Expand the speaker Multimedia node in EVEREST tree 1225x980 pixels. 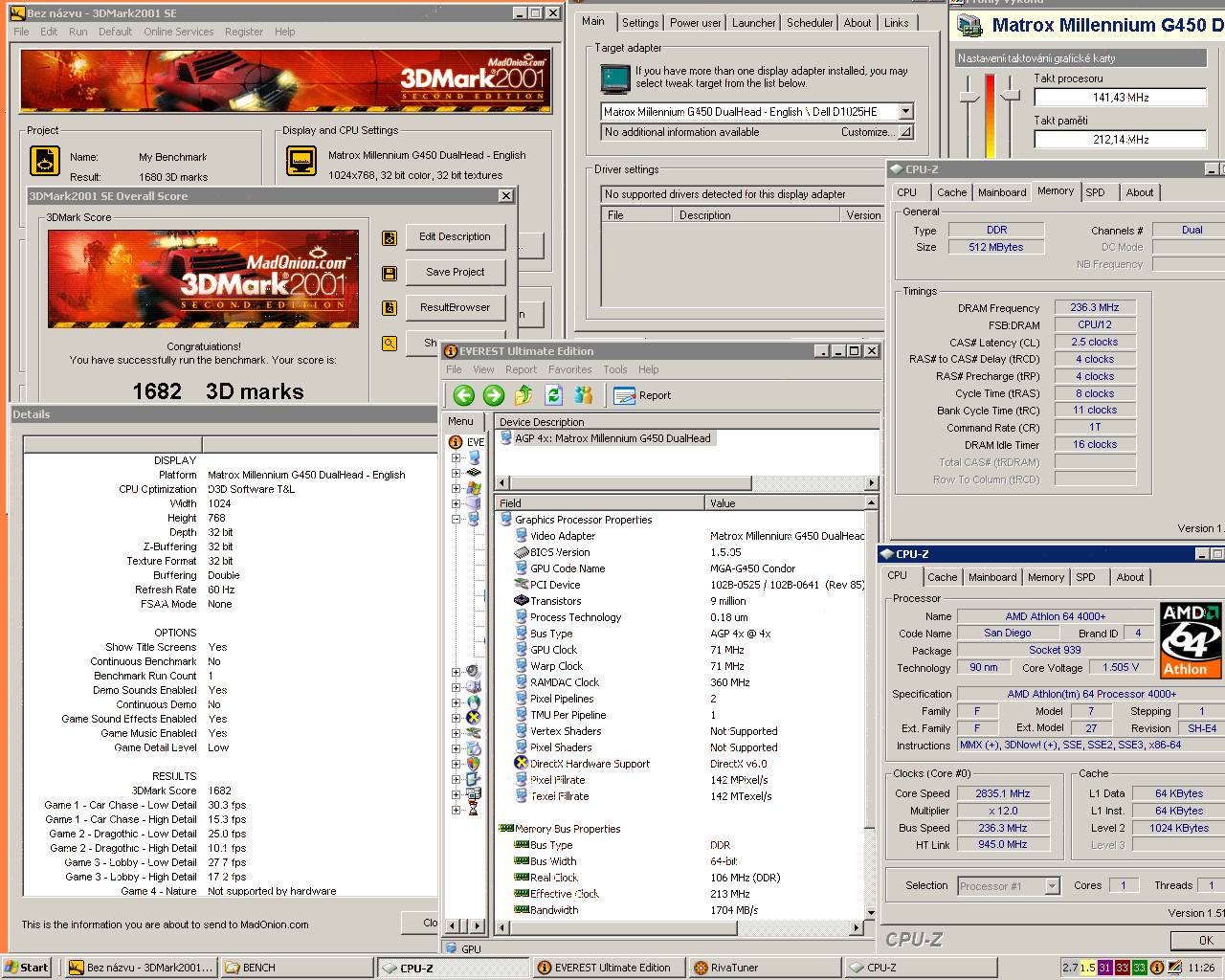(457, 672)
